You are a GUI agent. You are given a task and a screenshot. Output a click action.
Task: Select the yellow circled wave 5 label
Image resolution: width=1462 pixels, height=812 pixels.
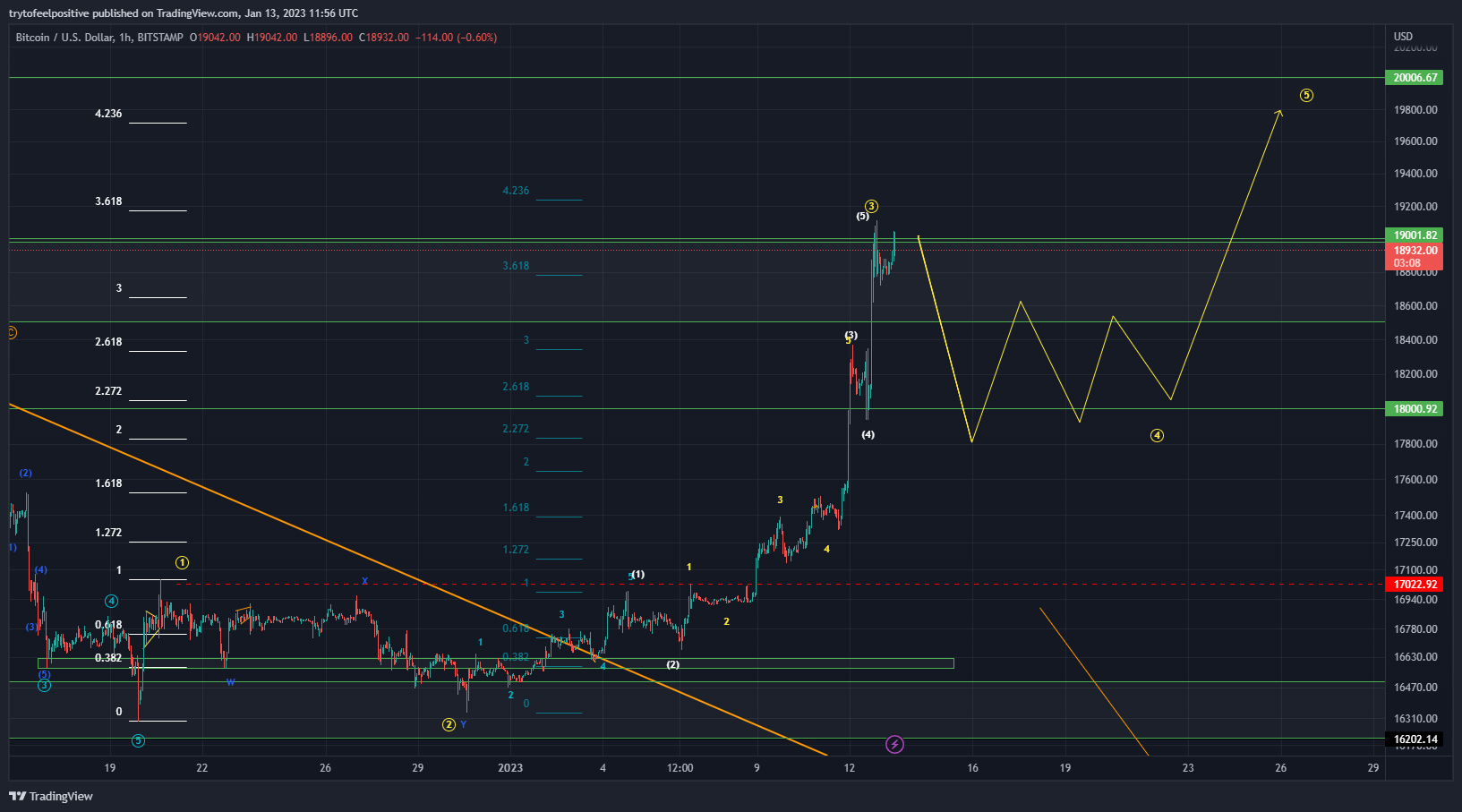click(1306, 95)
